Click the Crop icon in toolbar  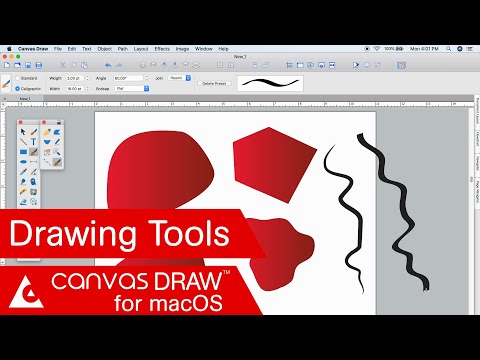click(289, 65)
